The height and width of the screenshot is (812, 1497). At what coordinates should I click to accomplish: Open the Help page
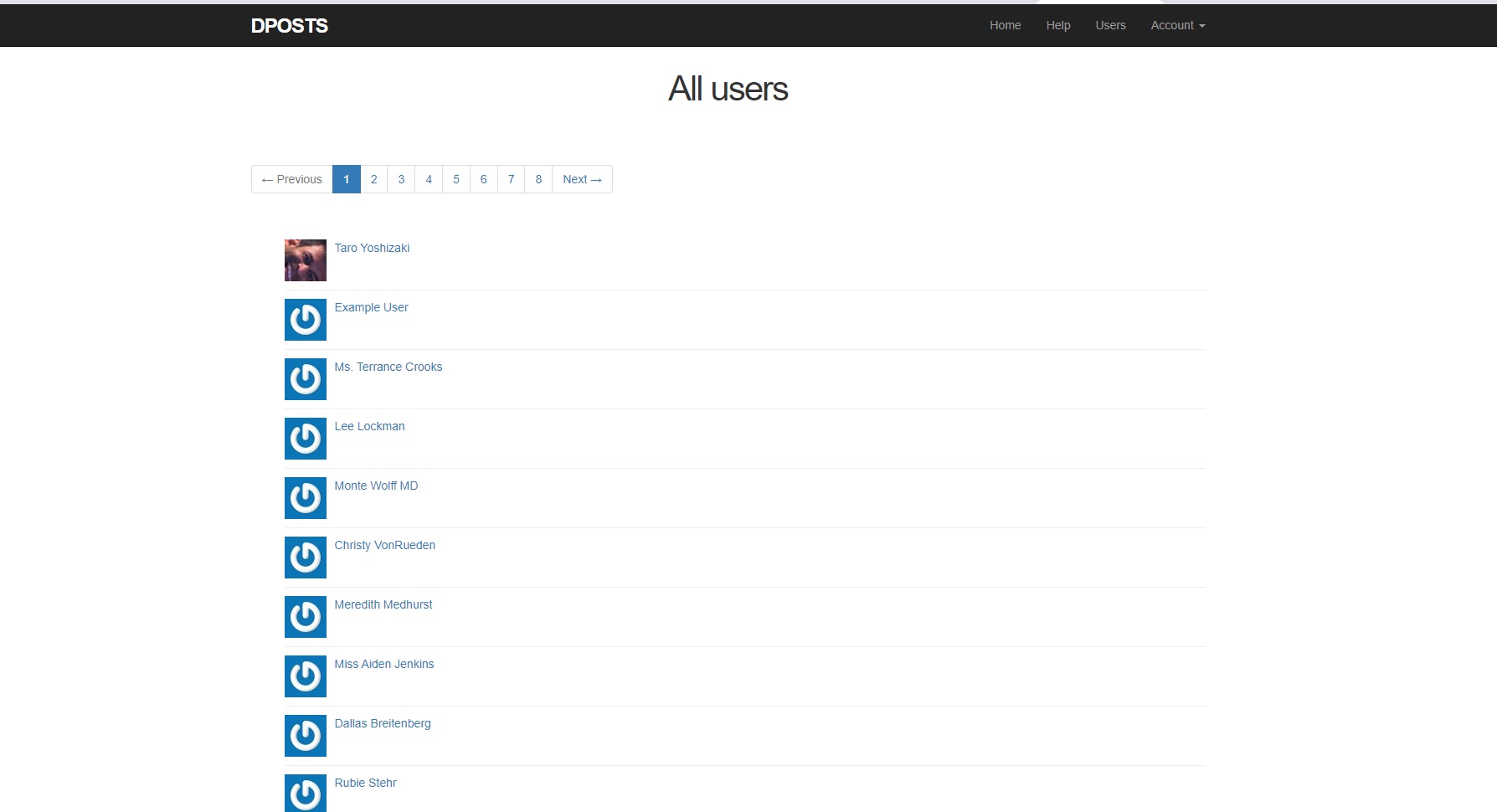(x=1057, y=25)
